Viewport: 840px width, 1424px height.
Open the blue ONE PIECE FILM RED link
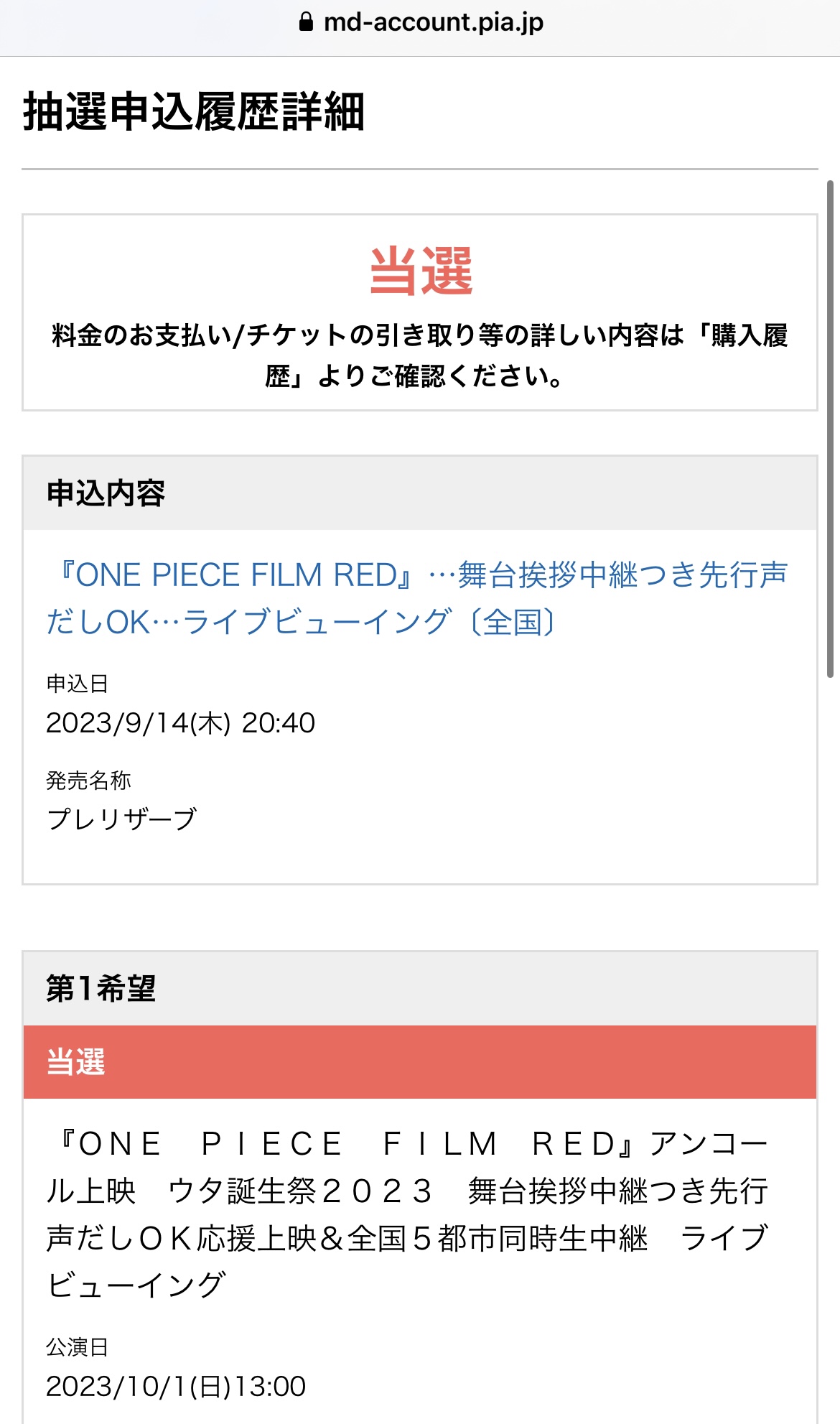coord(416,598)
